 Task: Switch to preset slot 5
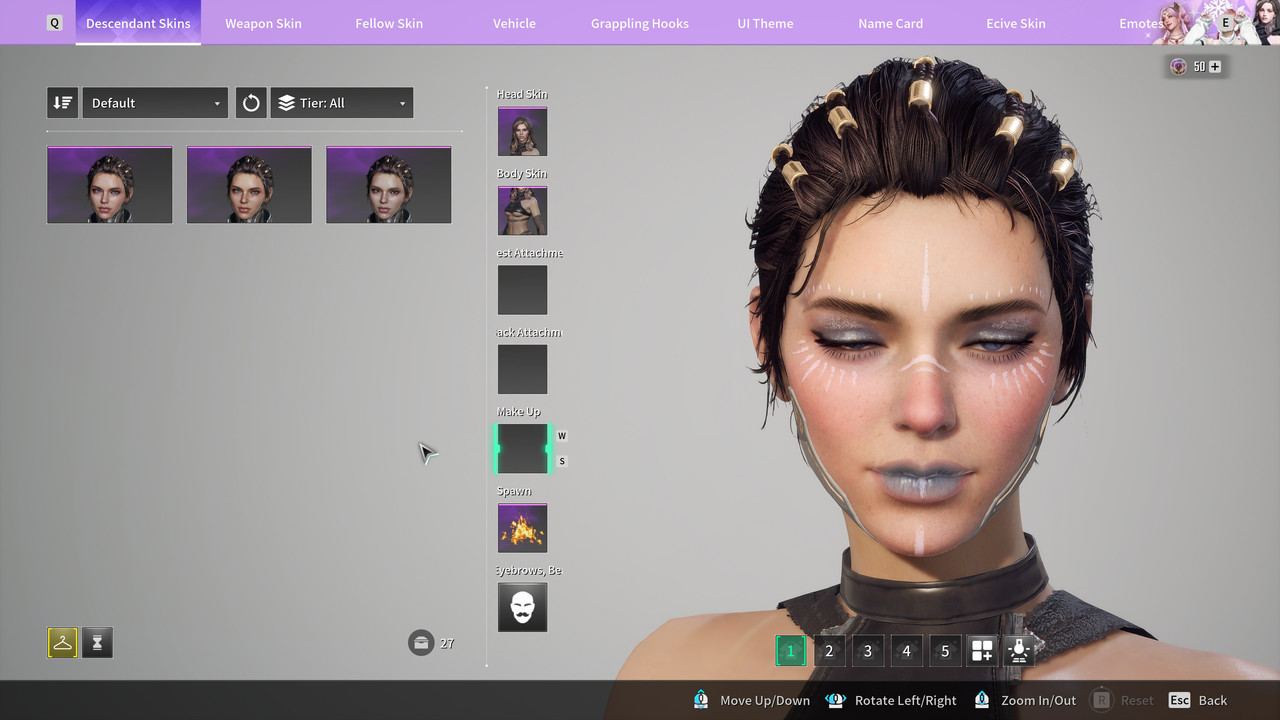(x=944, y=651)
